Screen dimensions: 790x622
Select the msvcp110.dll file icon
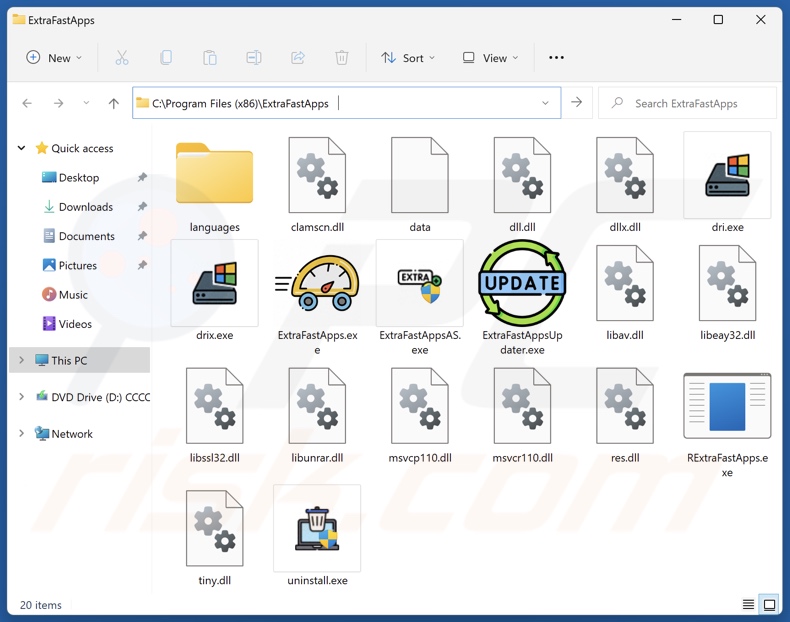[x=420, y=405]
